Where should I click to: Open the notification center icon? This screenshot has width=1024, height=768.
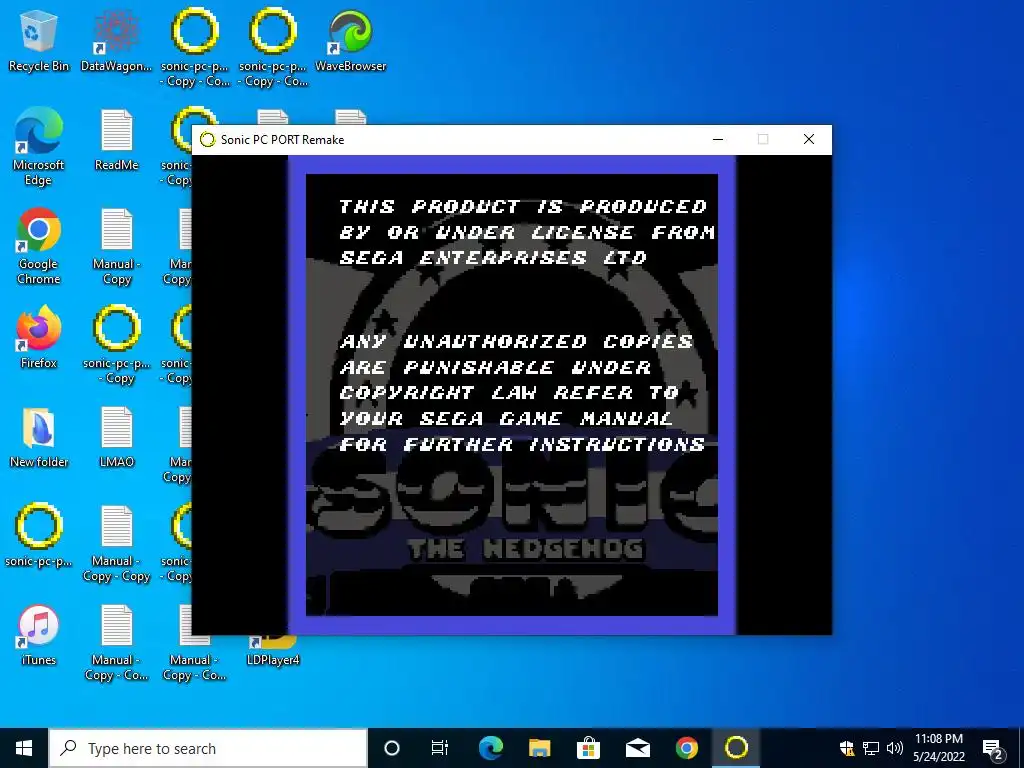pyautogui.click(x=993, y=748)
